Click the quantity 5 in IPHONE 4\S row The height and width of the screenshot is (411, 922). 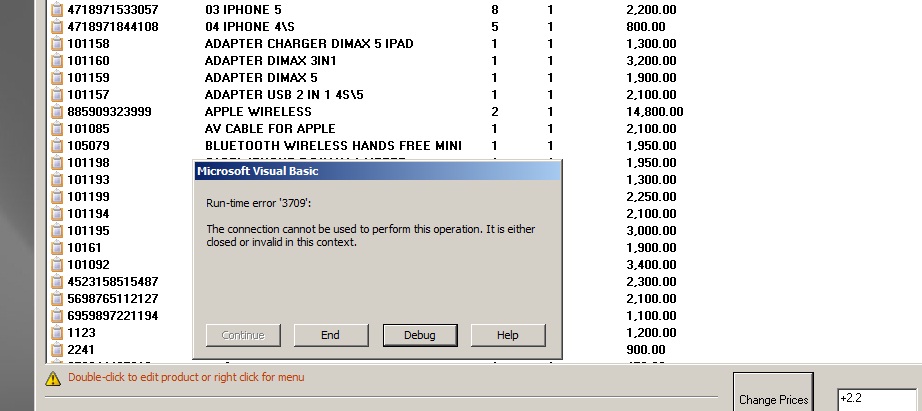click(x=495, y=26)
